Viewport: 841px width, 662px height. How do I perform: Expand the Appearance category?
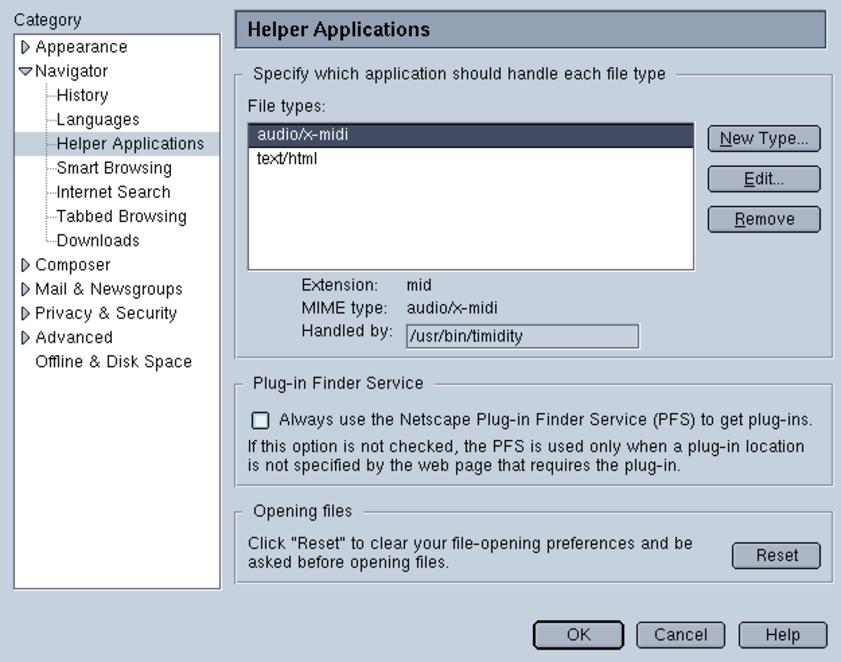pos(26,47)
